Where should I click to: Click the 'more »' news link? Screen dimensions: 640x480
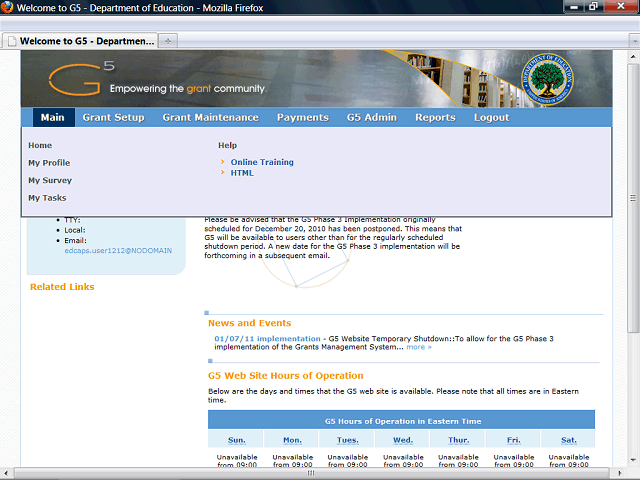click(419, 347)
